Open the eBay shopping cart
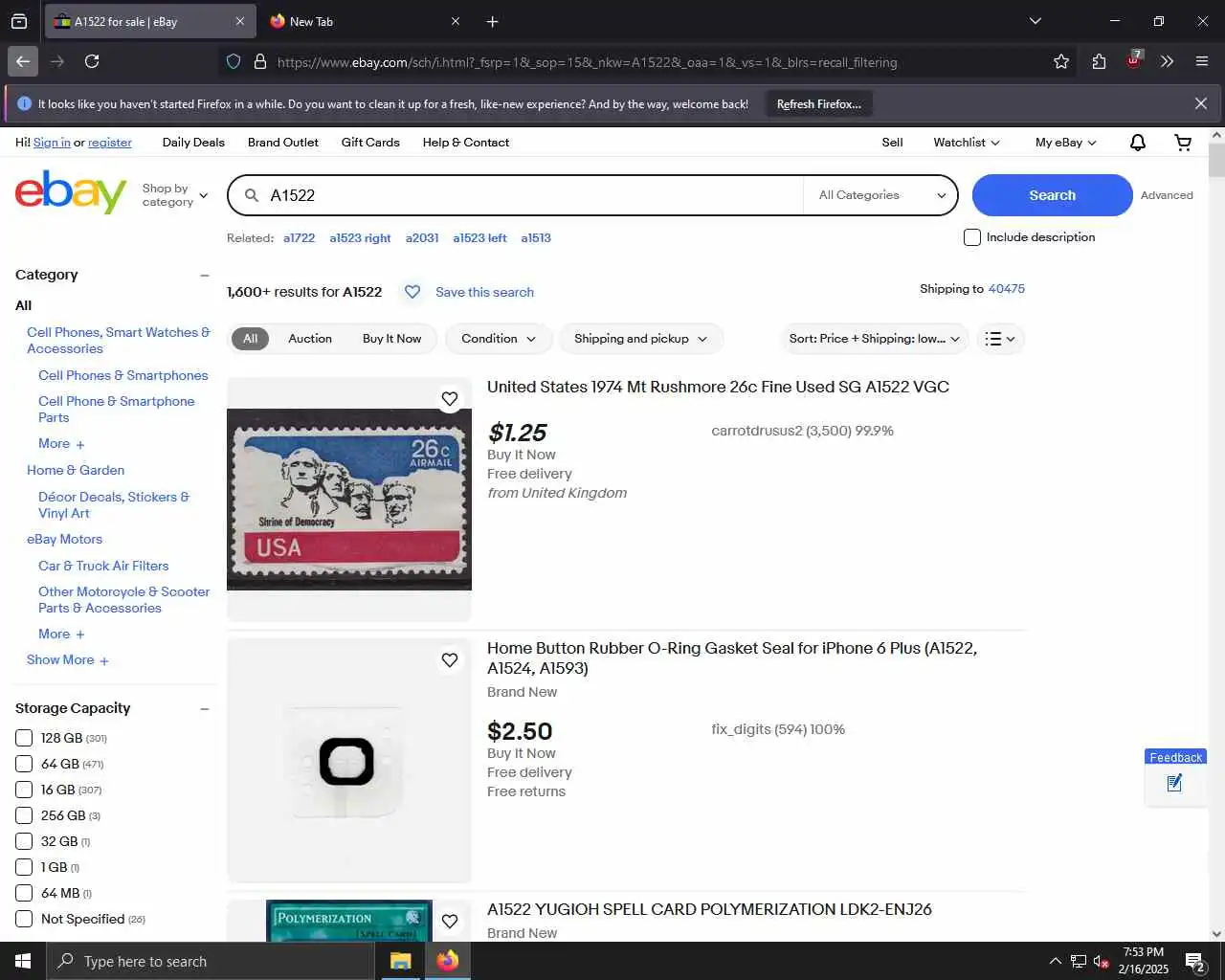This screenshot has height=980, width=1225. coord(1184,143)
